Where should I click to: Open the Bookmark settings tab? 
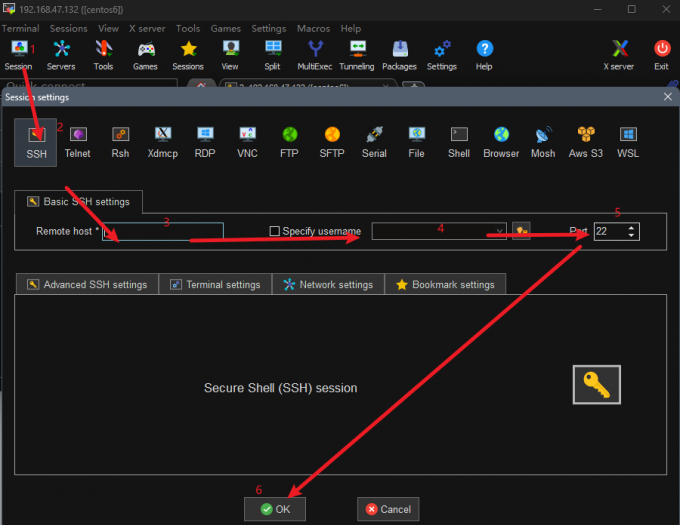pyautogui.click(x=445, y=284)
